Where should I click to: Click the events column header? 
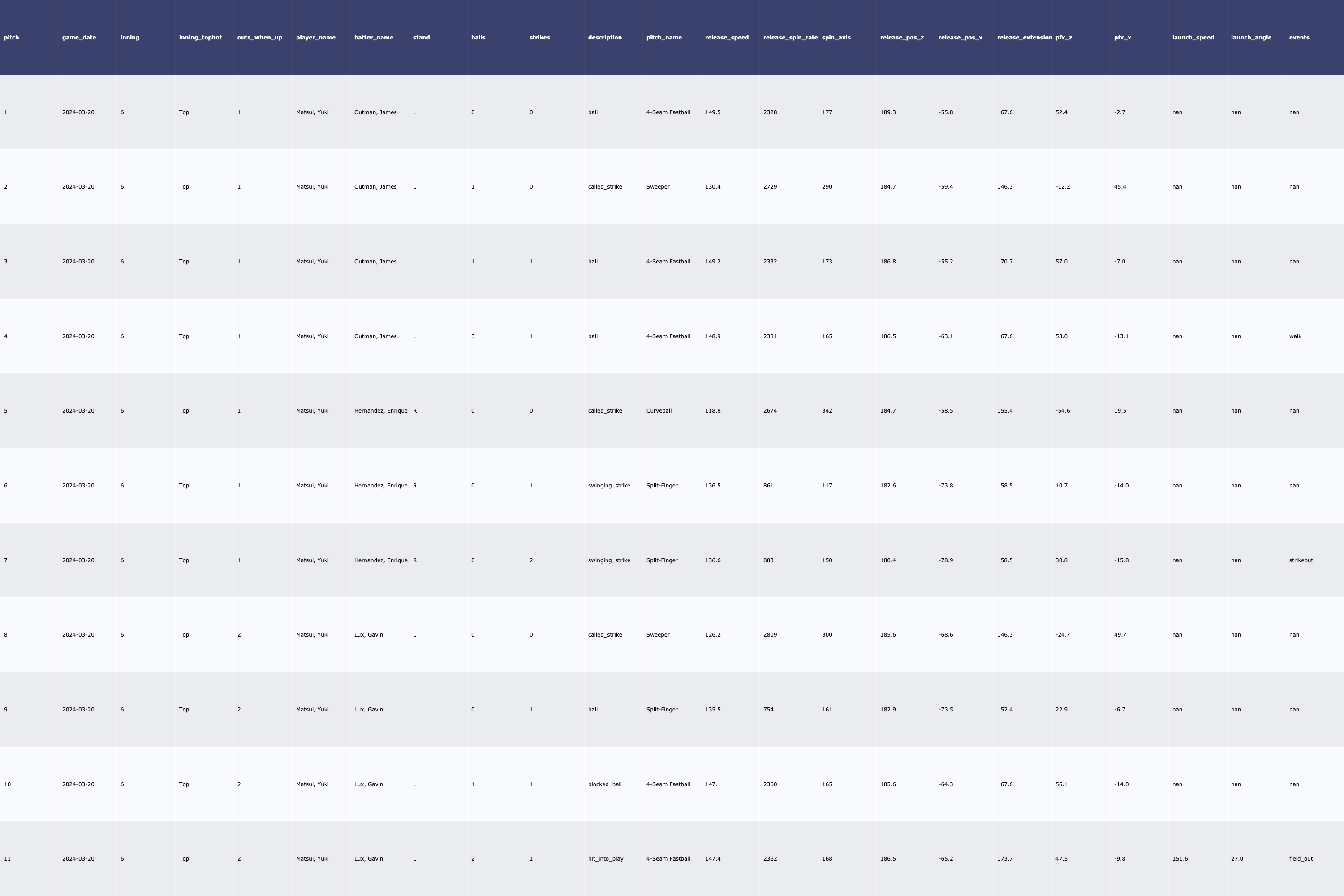(x=1299, y=38)
